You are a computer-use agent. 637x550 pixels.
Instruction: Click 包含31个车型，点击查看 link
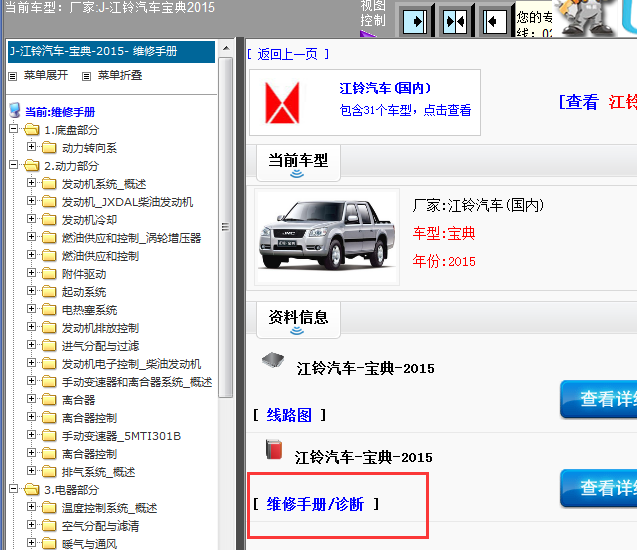[405, 110]
